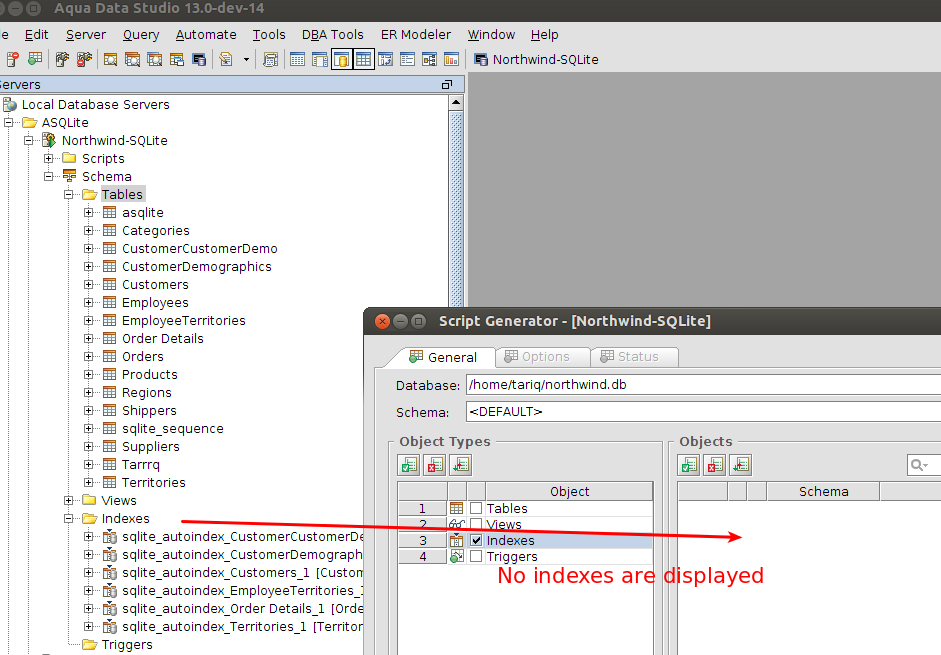Open the Automate menu
Screen dimensions: 941x655
(206, 35)
